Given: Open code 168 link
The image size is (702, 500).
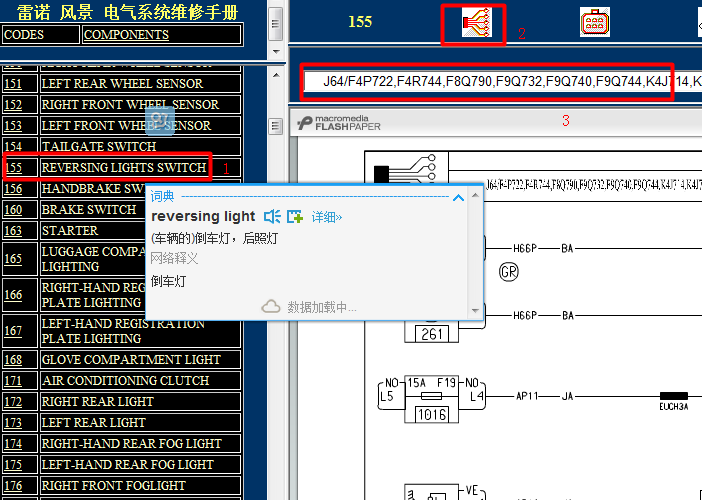Looking at the screenshot, I should click(13, 360).
